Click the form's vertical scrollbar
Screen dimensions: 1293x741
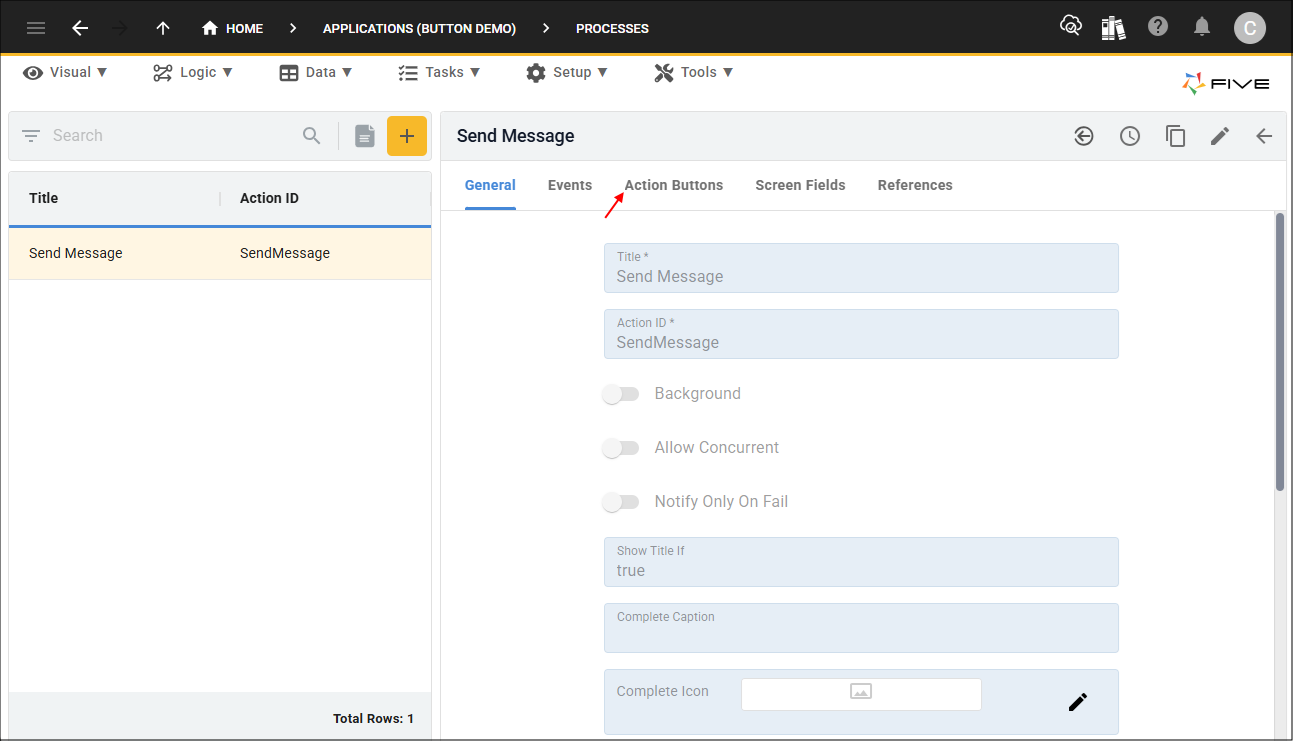coord(1280,351)
